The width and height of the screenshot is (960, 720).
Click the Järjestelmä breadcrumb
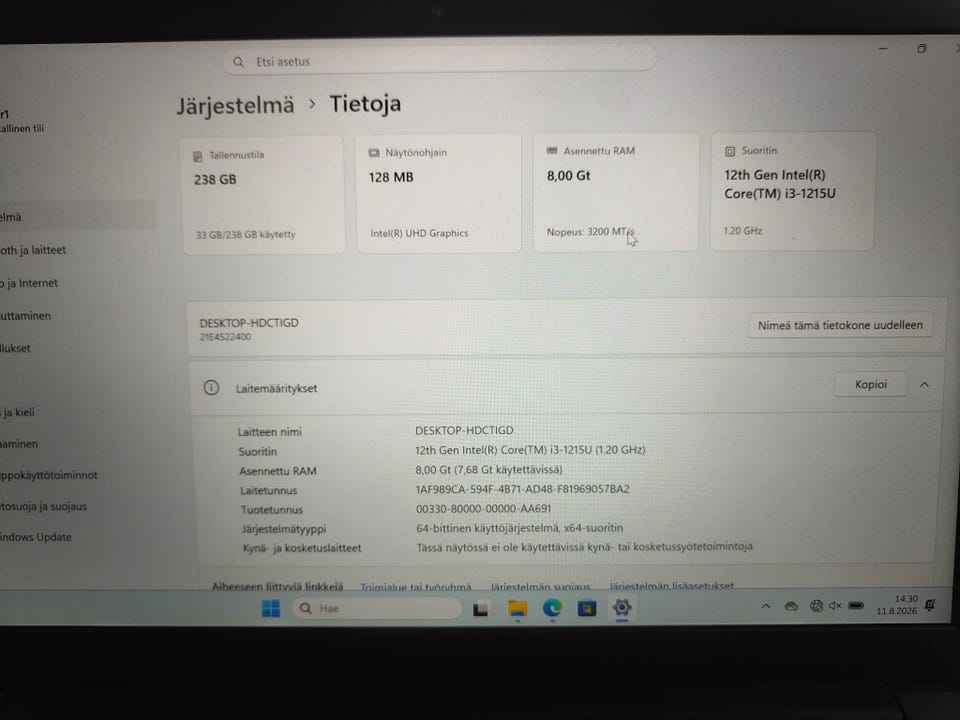click(x=236, y=105)
